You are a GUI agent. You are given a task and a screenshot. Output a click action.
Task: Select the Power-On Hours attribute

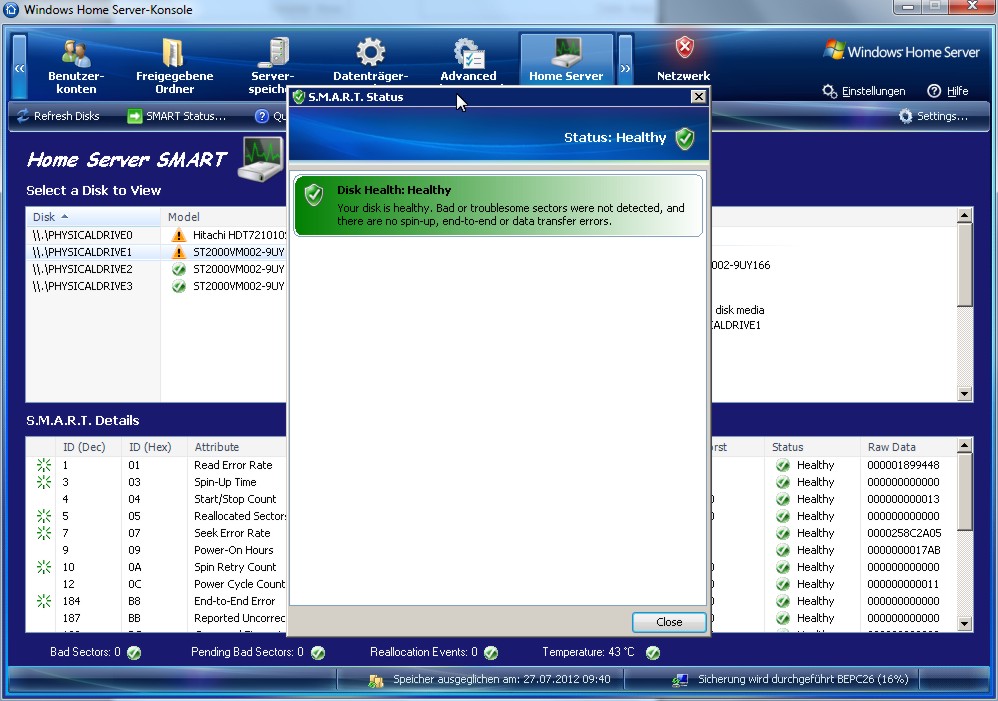point(234,550)
